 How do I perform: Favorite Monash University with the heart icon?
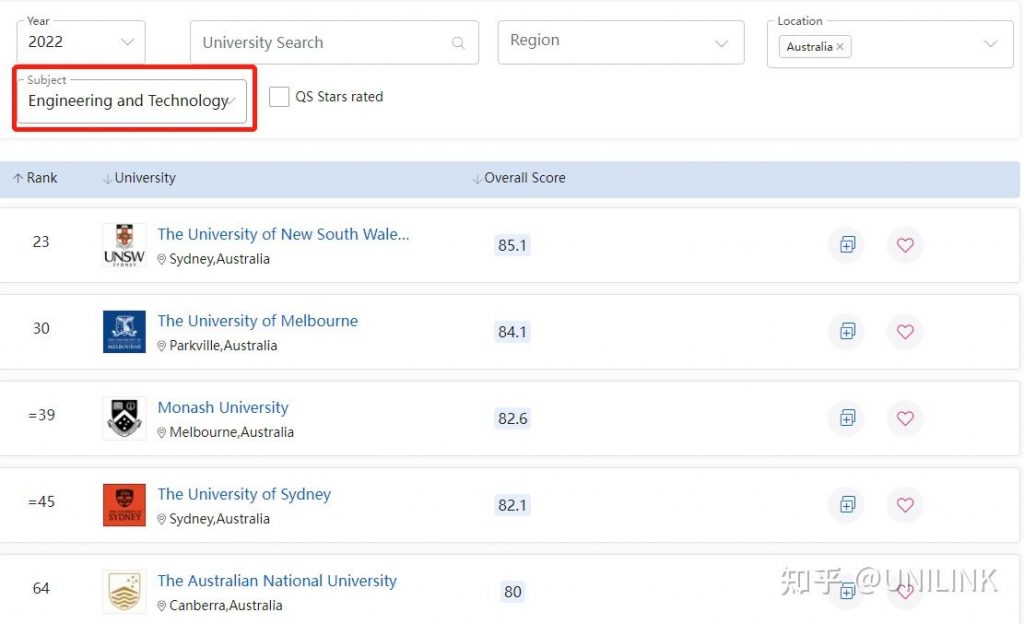905,418
